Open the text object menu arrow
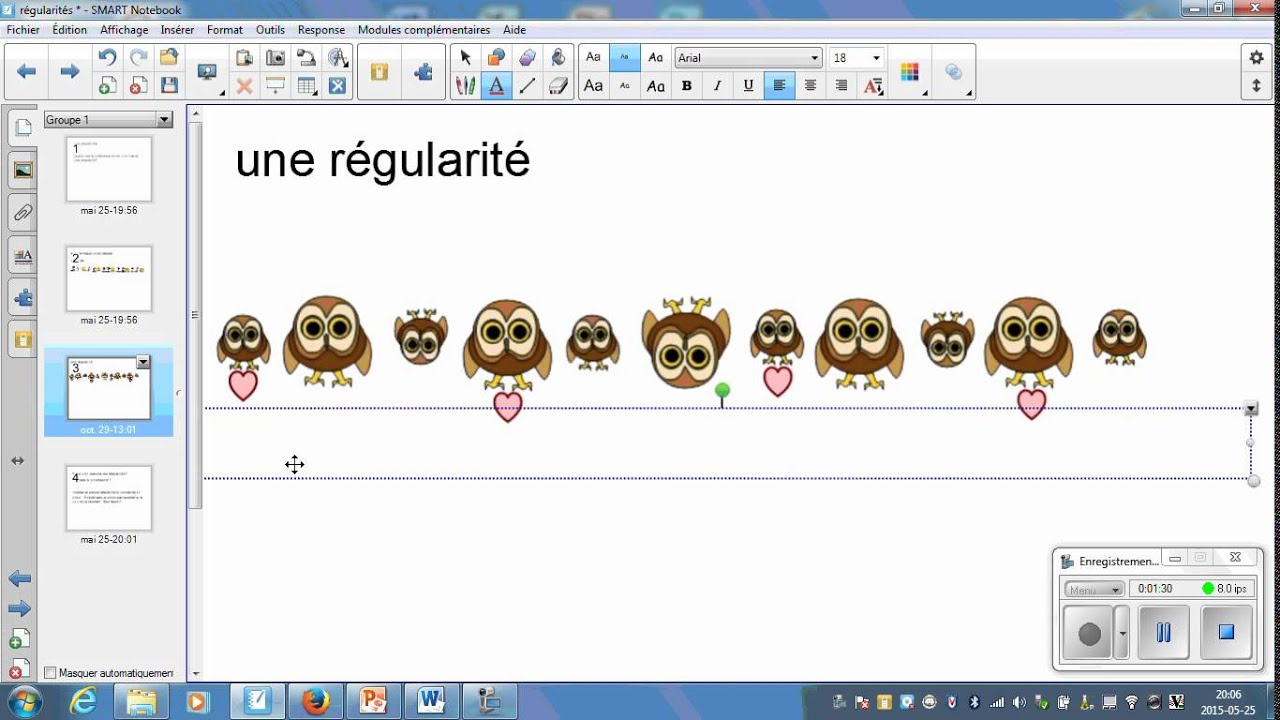The height and width of the screenshot is (720, 1280). coord(1251,409)
